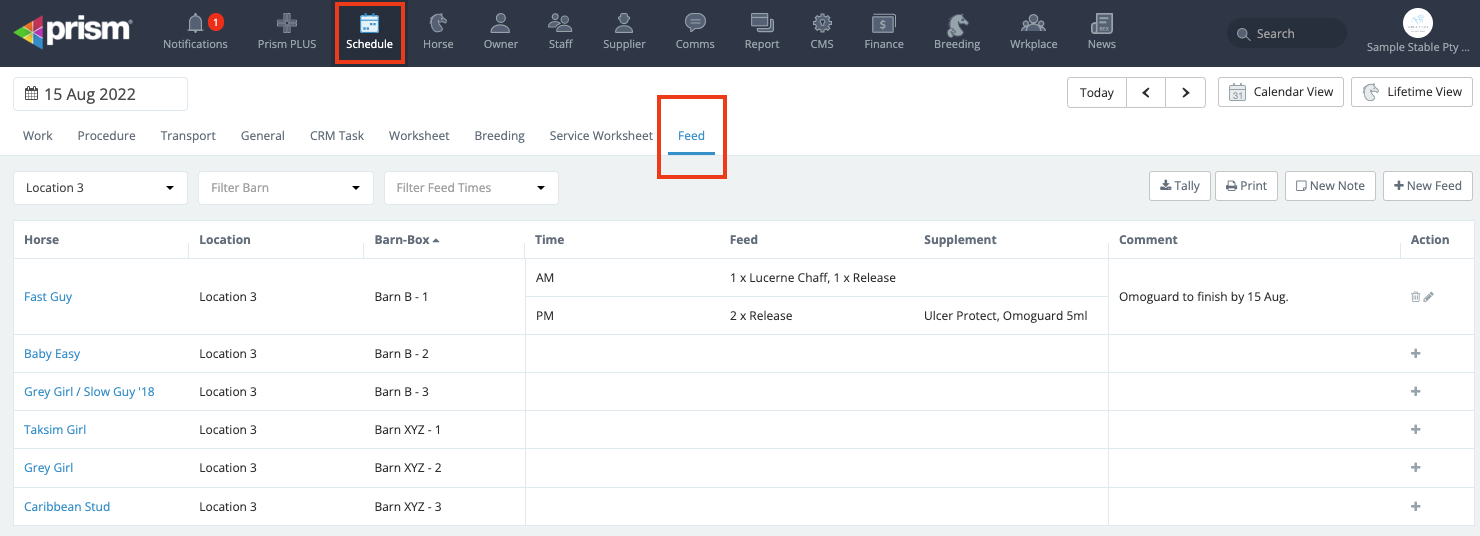This screenshot has height=536, width=1480.
Task: Open the Taksim Girl horse link
Action: [x=55, y=430]
